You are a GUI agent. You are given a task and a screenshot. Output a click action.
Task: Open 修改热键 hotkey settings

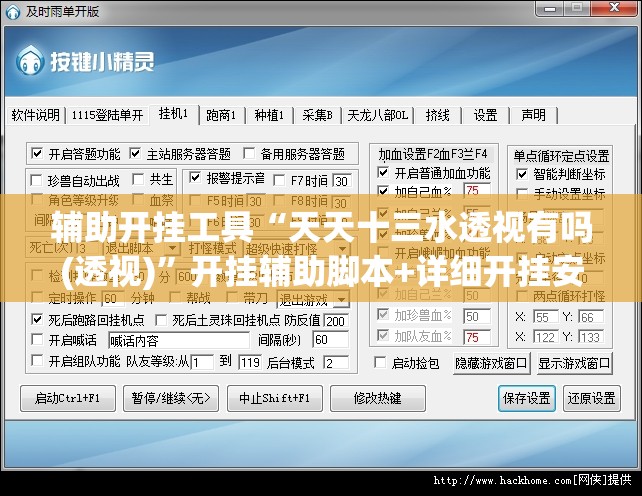tap(378, 398)
